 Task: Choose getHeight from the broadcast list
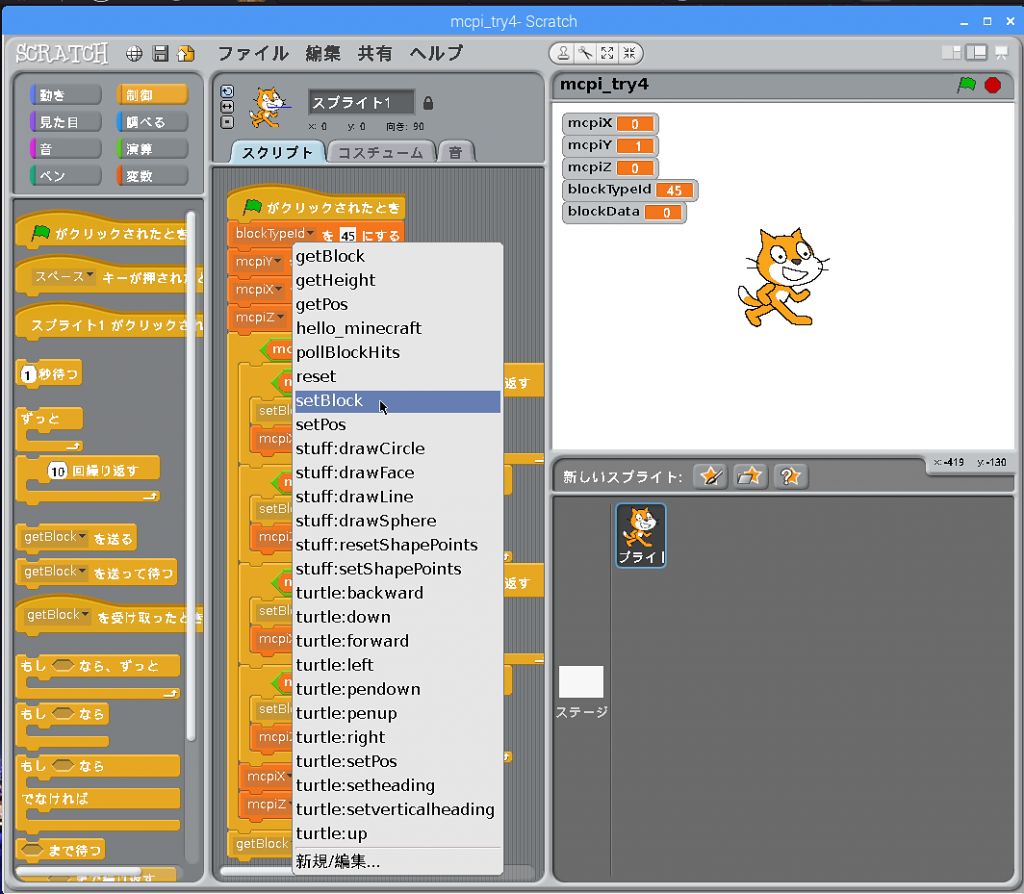coord(397,280)
